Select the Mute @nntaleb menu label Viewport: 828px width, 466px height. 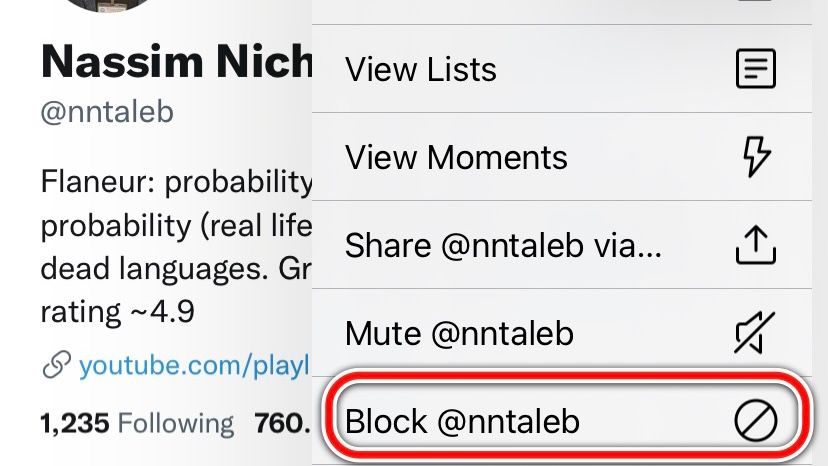pos(460,333)
